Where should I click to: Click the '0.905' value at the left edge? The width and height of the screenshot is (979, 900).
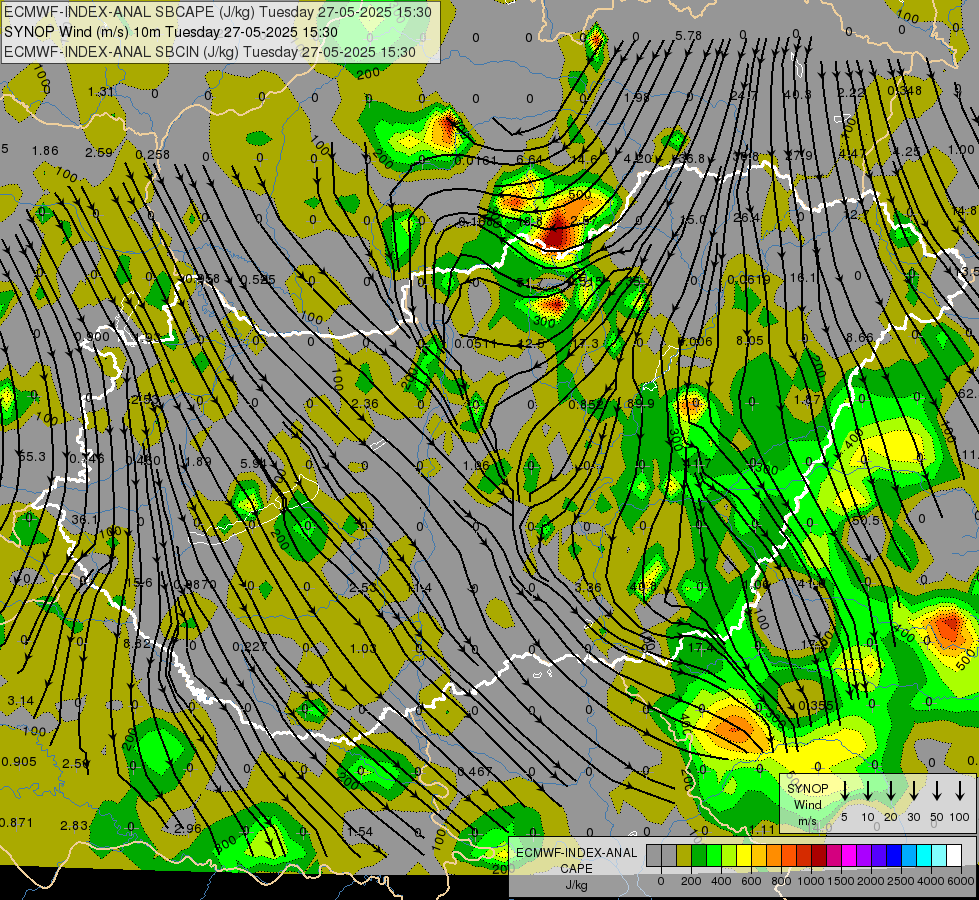(19, 761)
